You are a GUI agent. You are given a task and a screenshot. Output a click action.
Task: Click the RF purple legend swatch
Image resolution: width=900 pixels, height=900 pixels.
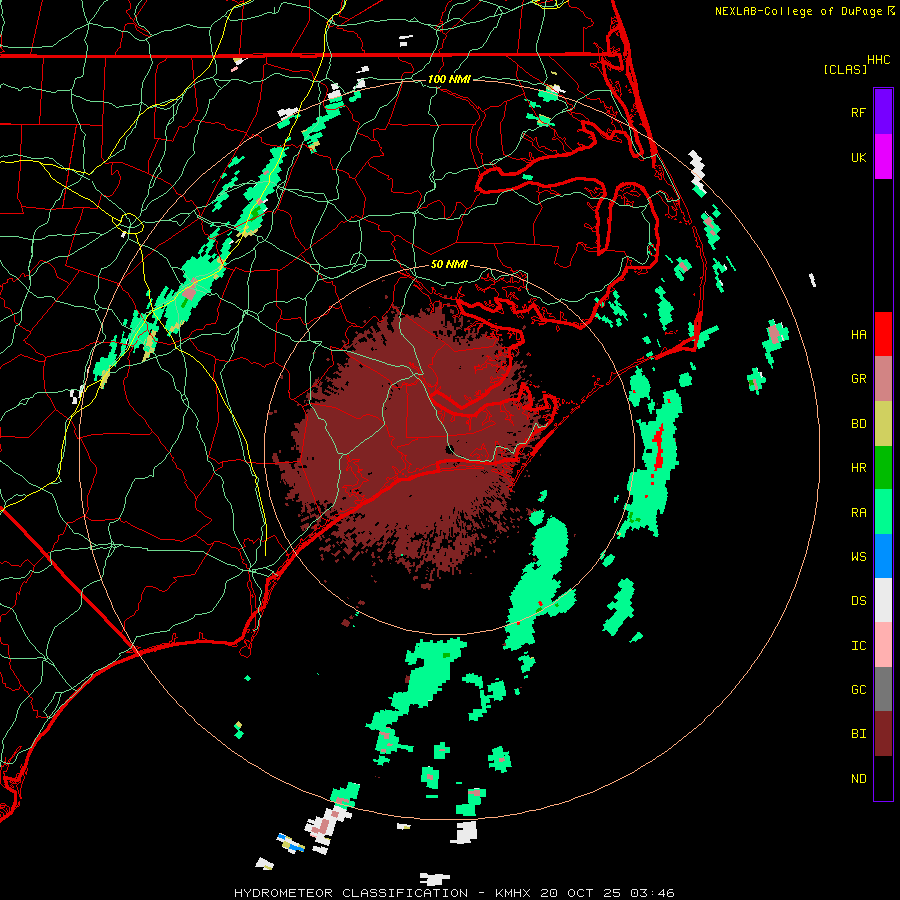(883, 112)
